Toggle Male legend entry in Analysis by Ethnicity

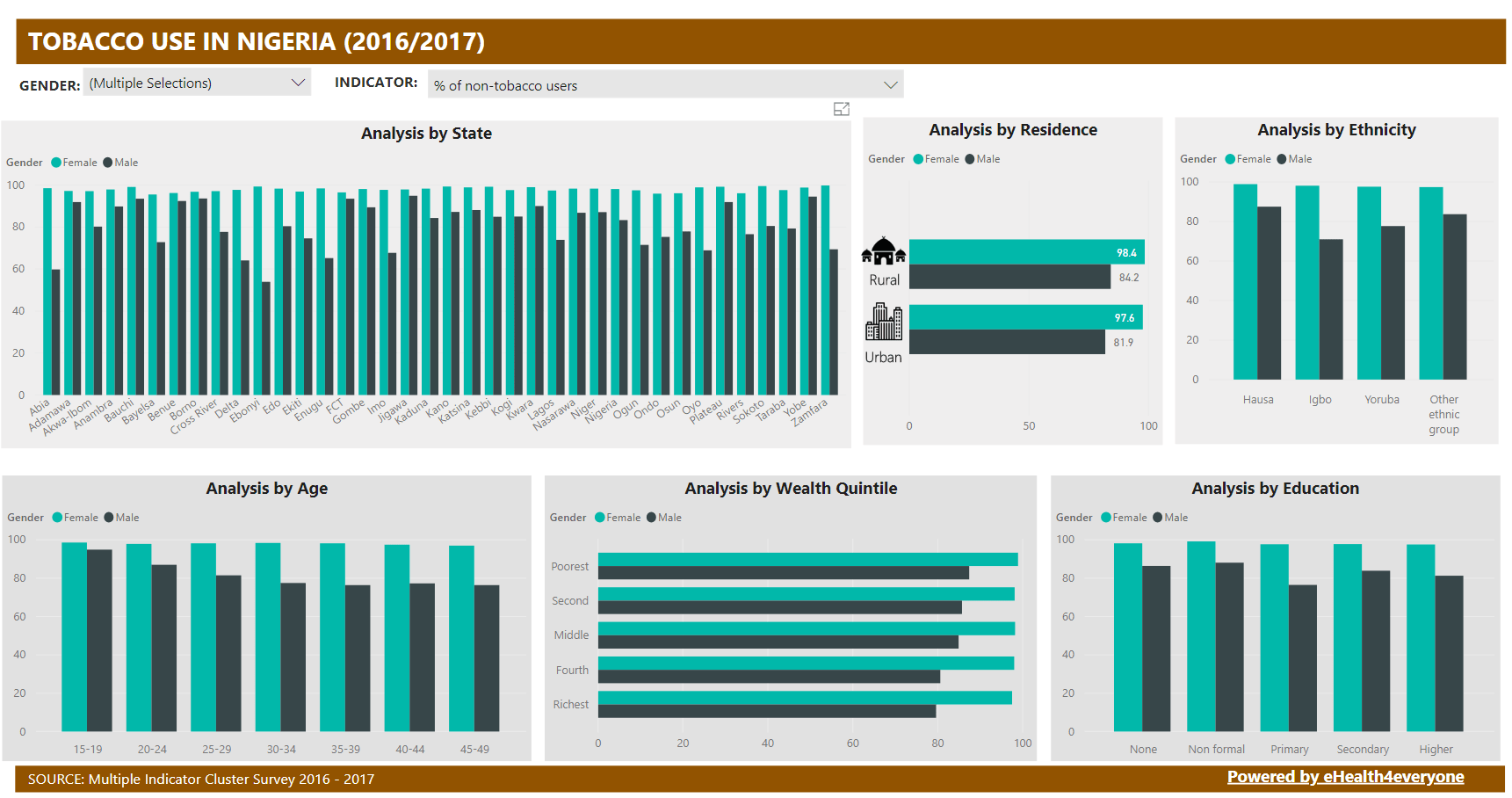point(1295,159)
